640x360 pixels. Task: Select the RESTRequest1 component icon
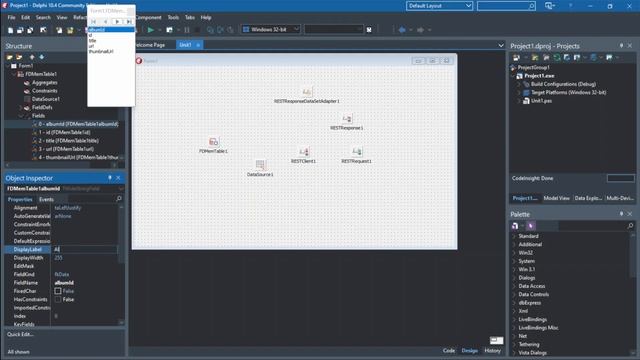pyautogui.click(x=356, y=152)
